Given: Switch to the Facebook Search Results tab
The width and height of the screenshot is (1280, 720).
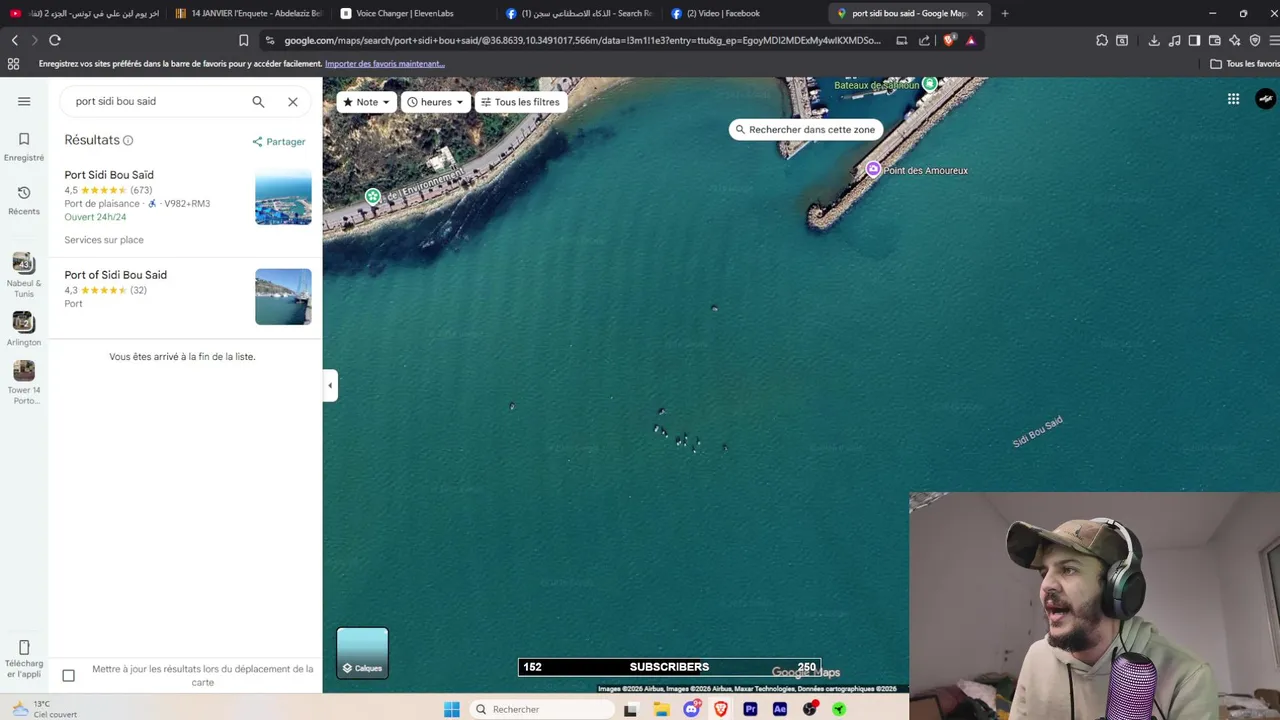Looking at the screenshot, I should pos(578,13).
